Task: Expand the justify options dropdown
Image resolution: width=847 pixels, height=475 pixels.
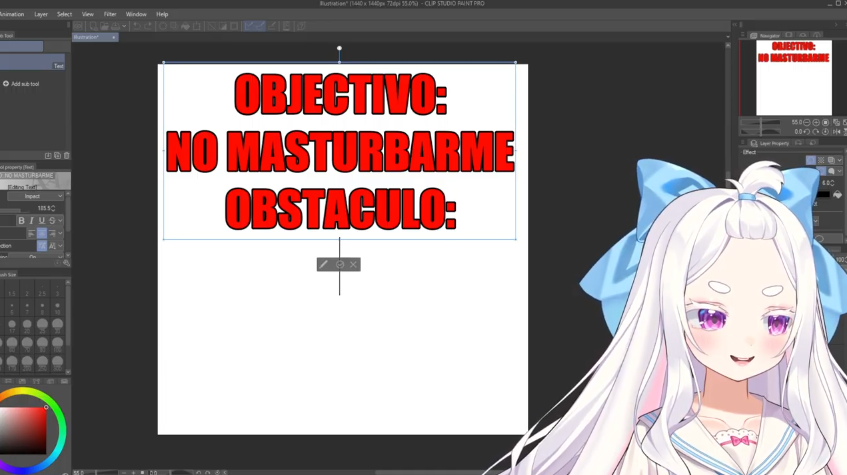Action: point(60,233)
